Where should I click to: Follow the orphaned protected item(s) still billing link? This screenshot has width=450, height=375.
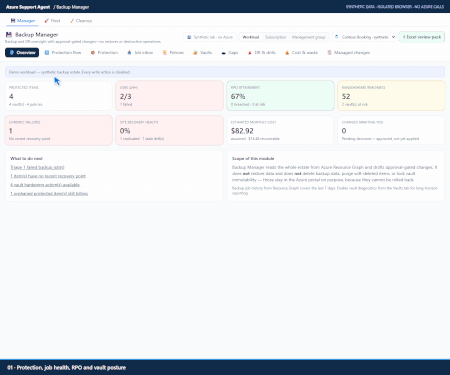pyautogui.click(x=49, y=193)
